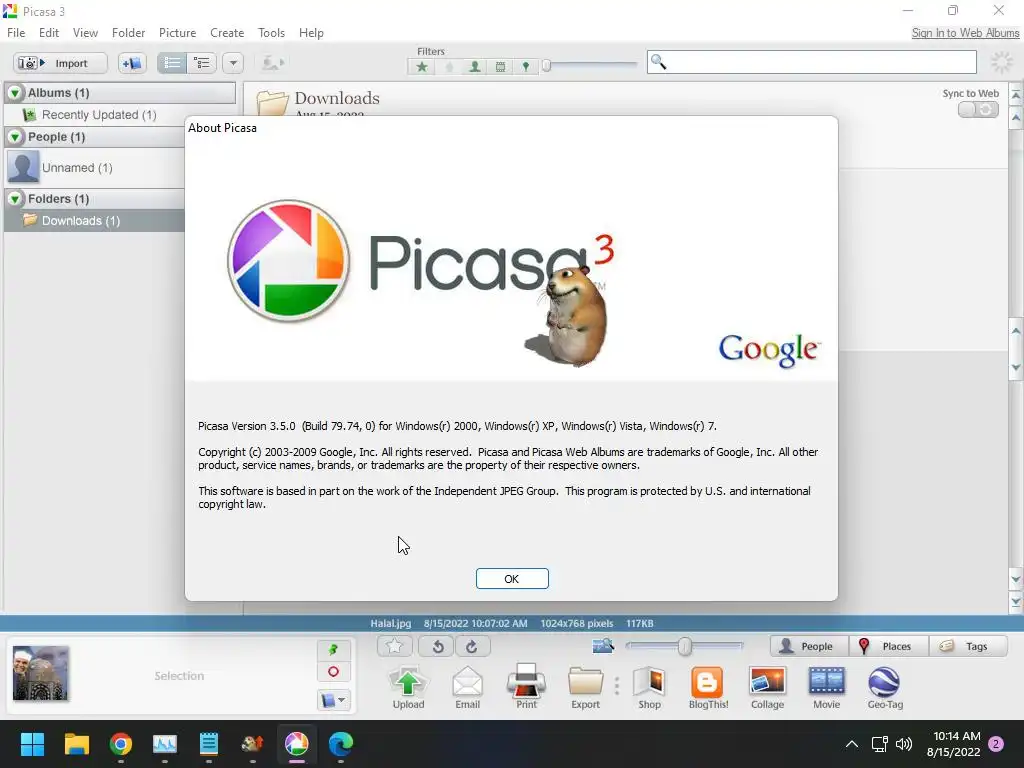Screen dimensions: 1024x768
Task: Click the BlogThis! icon
Action: pos(708,688)
